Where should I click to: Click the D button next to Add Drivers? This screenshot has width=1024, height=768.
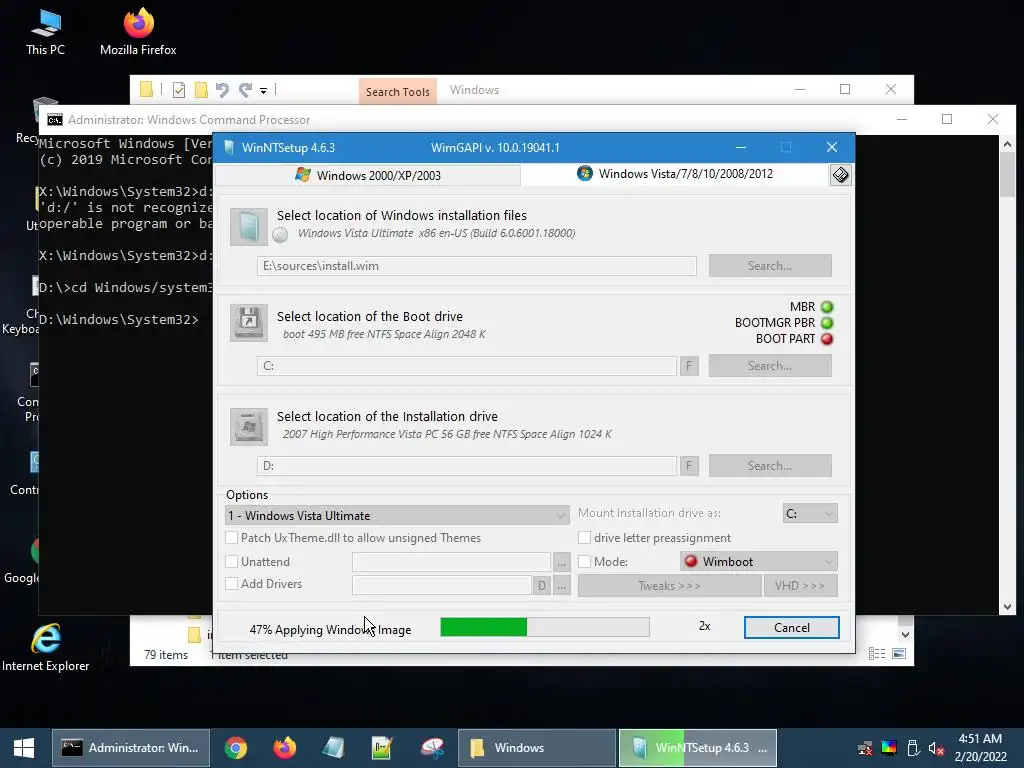coord(541,585)
